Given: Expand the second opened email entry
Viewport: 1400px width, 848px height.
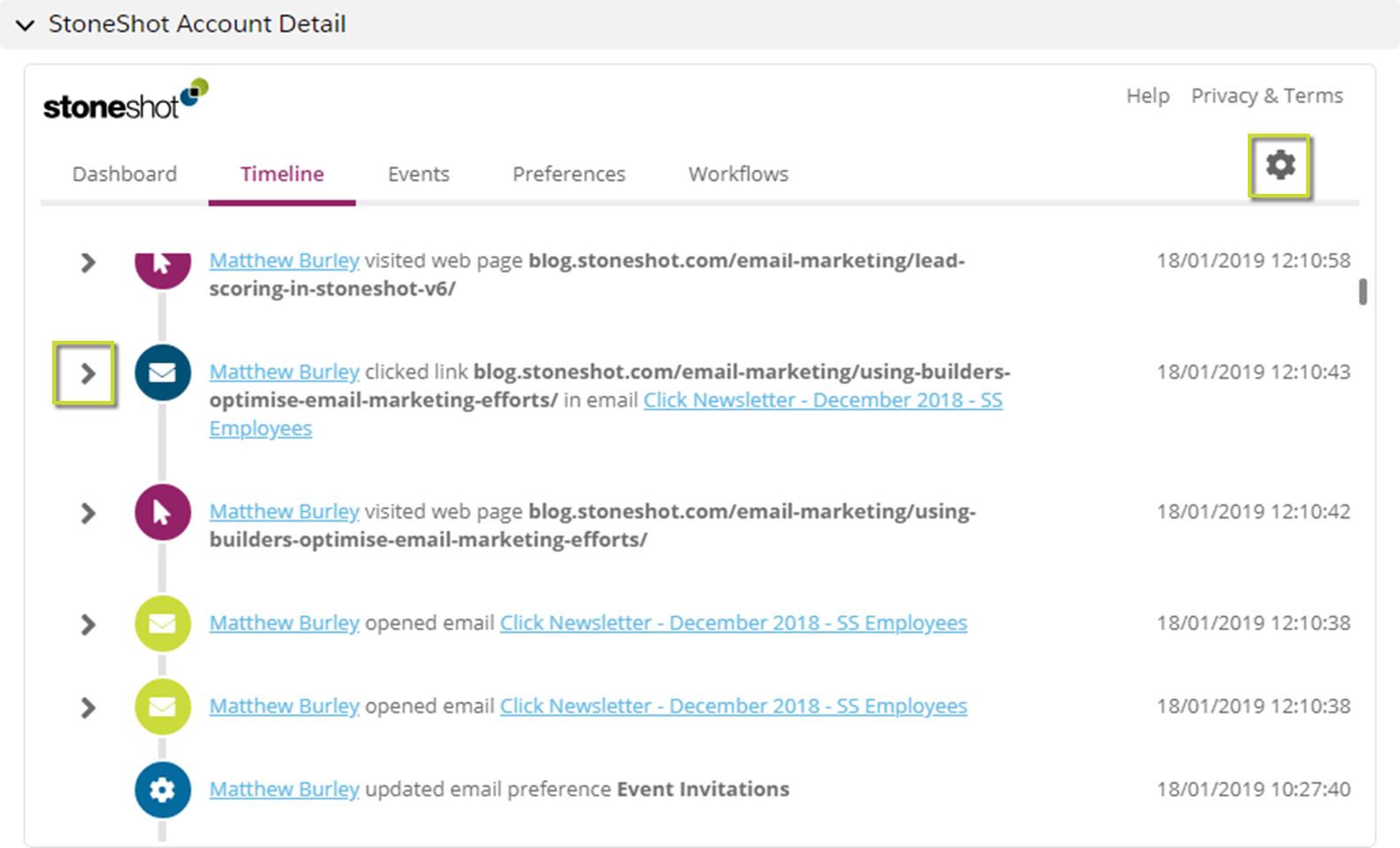Looking at the screenshot, I should 88,708.
